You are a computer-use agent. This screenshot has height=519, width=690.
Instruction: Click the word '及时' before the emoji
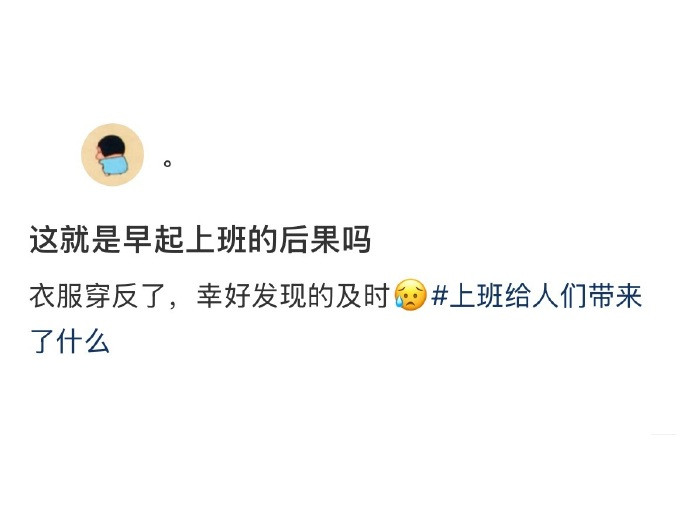pyautogui.click(x=363, y=295)
